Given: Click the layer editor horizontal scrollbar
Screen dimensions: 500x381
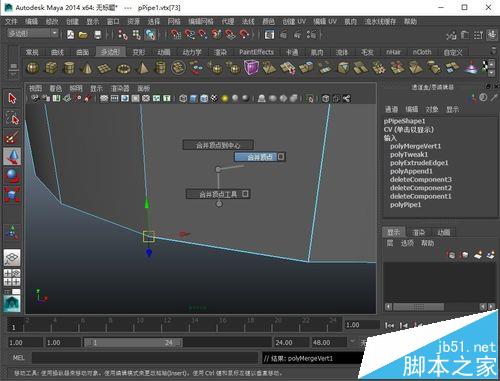Looking at the screenshot, I should pyautogui.click(x=419, y=307).
